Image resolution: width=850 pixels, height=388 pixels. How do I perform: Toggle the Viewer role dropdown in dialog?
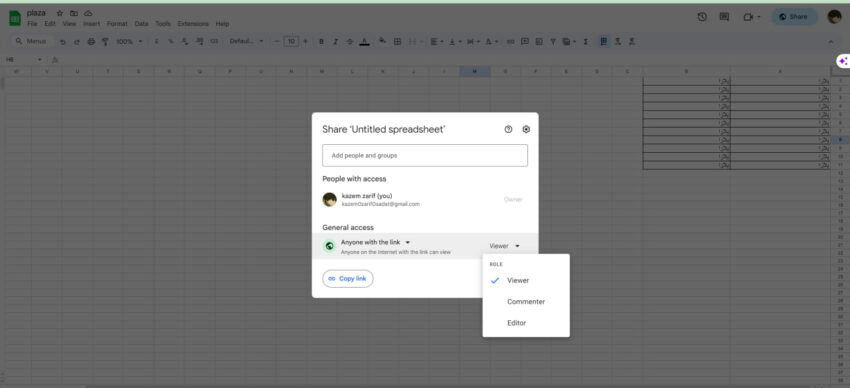point(504,246)
